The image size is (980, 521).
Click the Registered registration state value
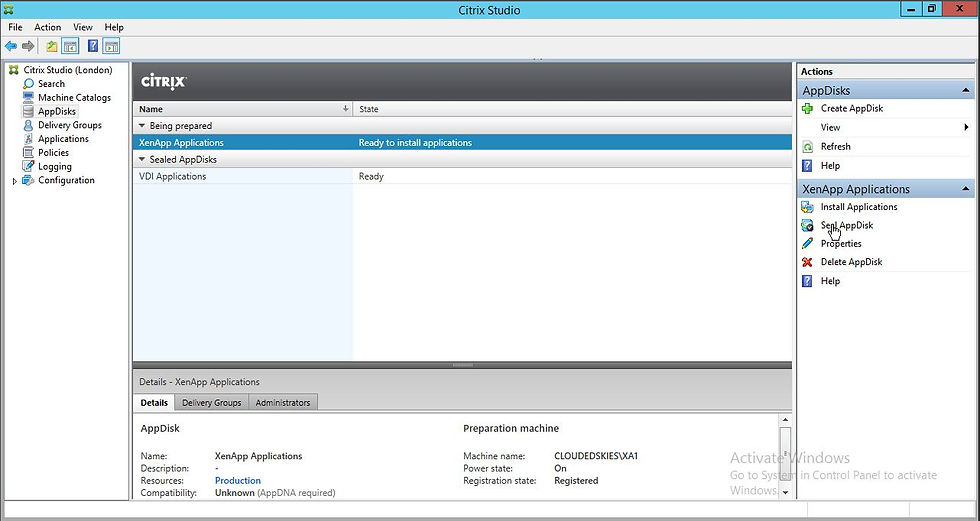[576, 480]
